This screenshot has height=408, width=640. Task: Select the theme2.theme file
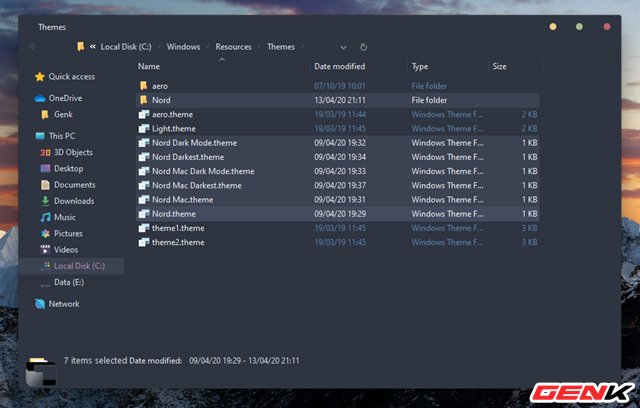click(178, 242)
